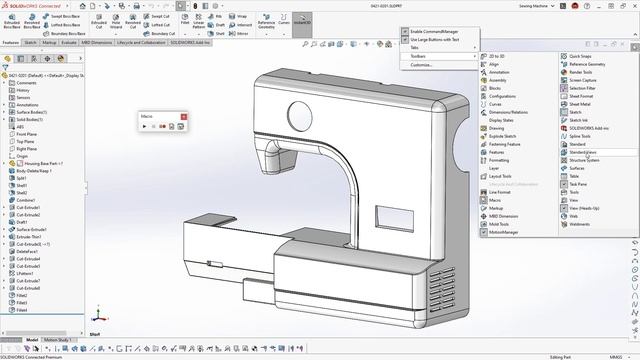Activate the Extruded Cut tool
The width and height of the screenshot is (640, 360).
(99, 21)
